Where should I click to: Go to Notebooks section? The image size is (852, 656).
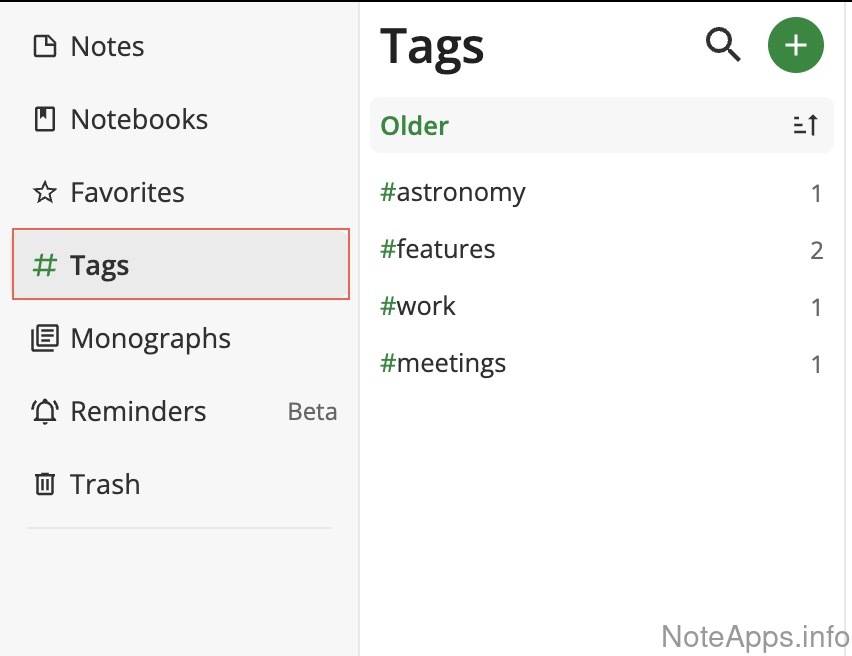(x=139, y=120)
